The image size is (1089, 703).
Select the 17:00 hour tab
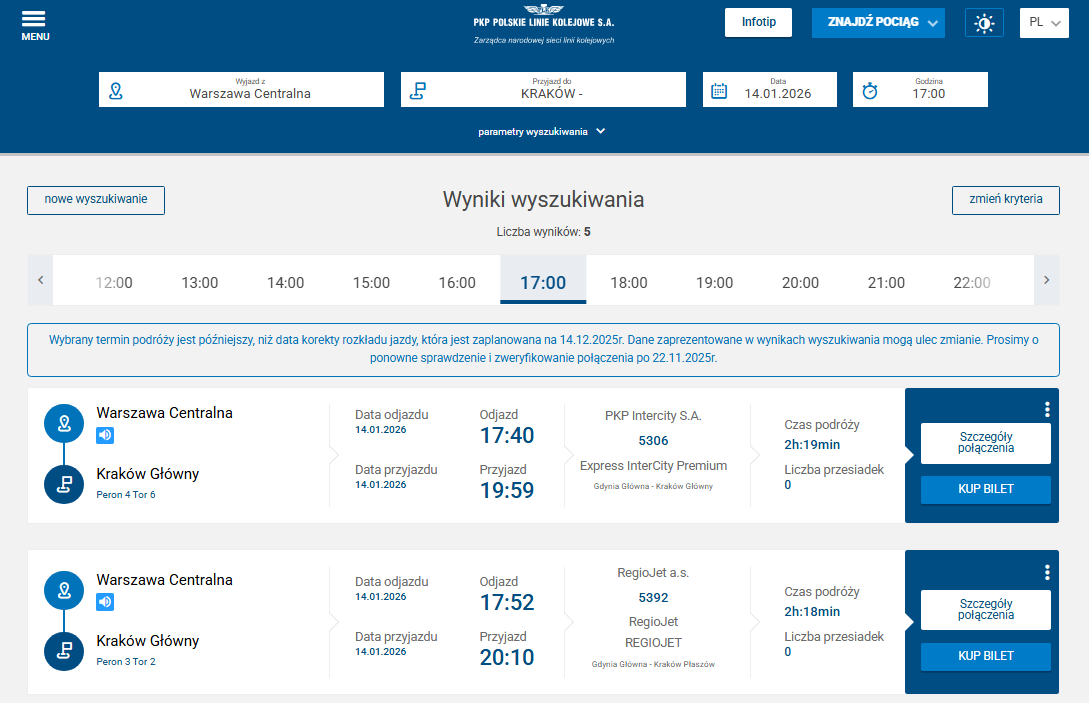click(543, 281)
